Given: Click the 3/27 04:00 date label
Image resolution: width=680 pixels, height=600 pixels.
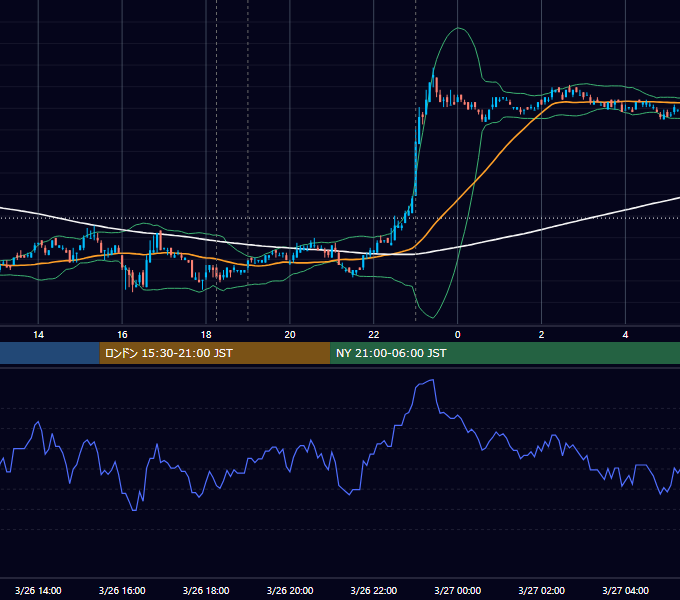Looking at the screenshot, I should [625, 590].
